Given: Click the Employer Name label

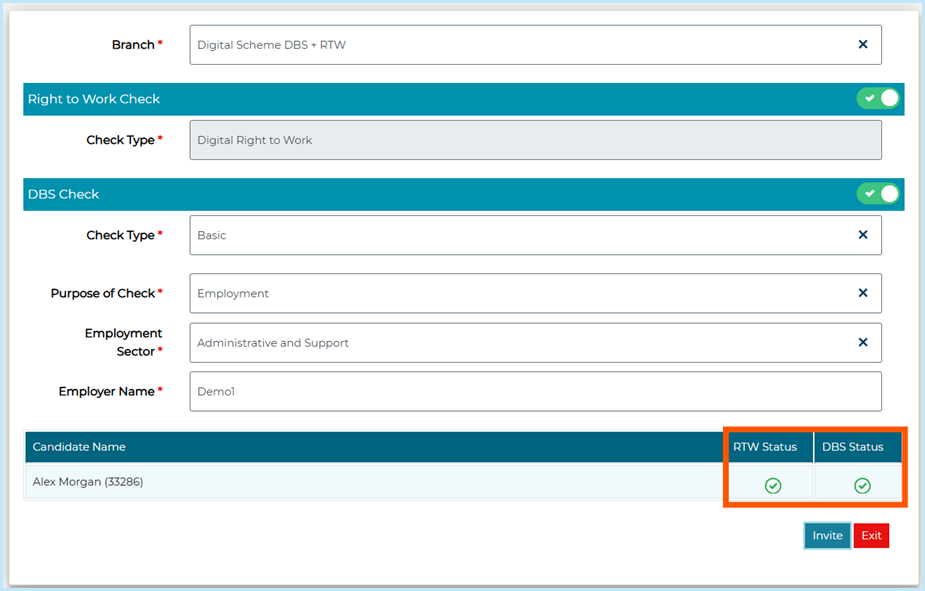Looking at the screenshot, I should [x=107, y=391].
